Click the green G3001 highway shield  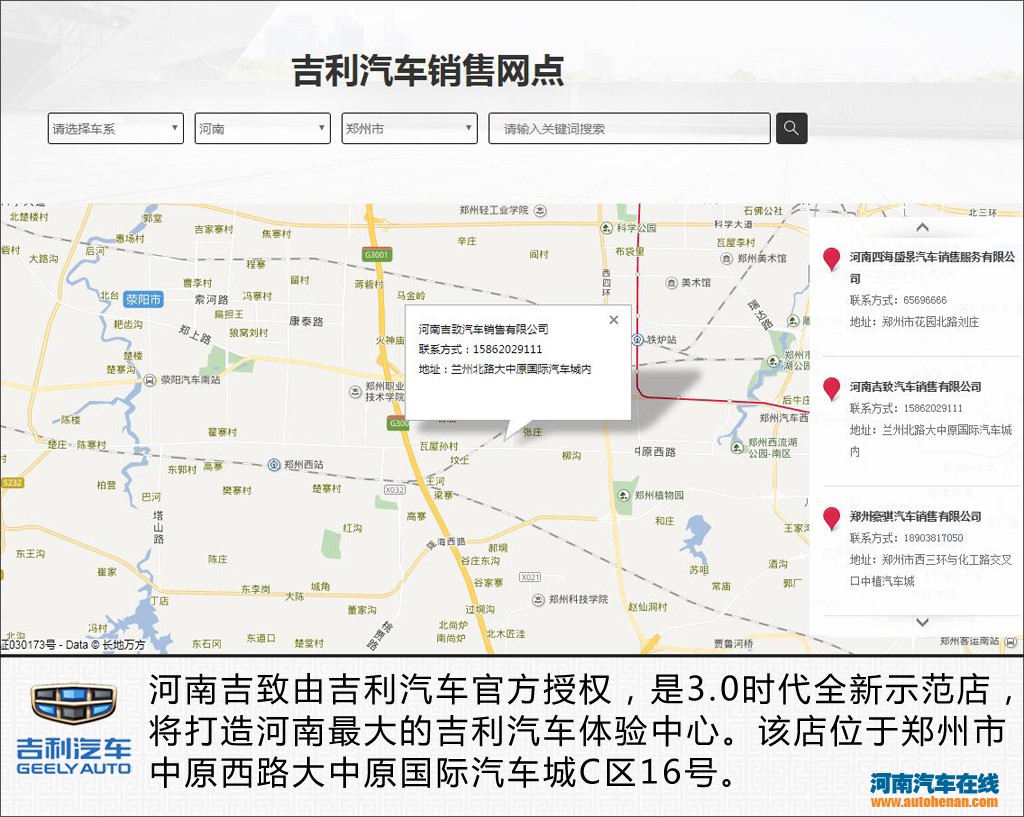[377, 255]
